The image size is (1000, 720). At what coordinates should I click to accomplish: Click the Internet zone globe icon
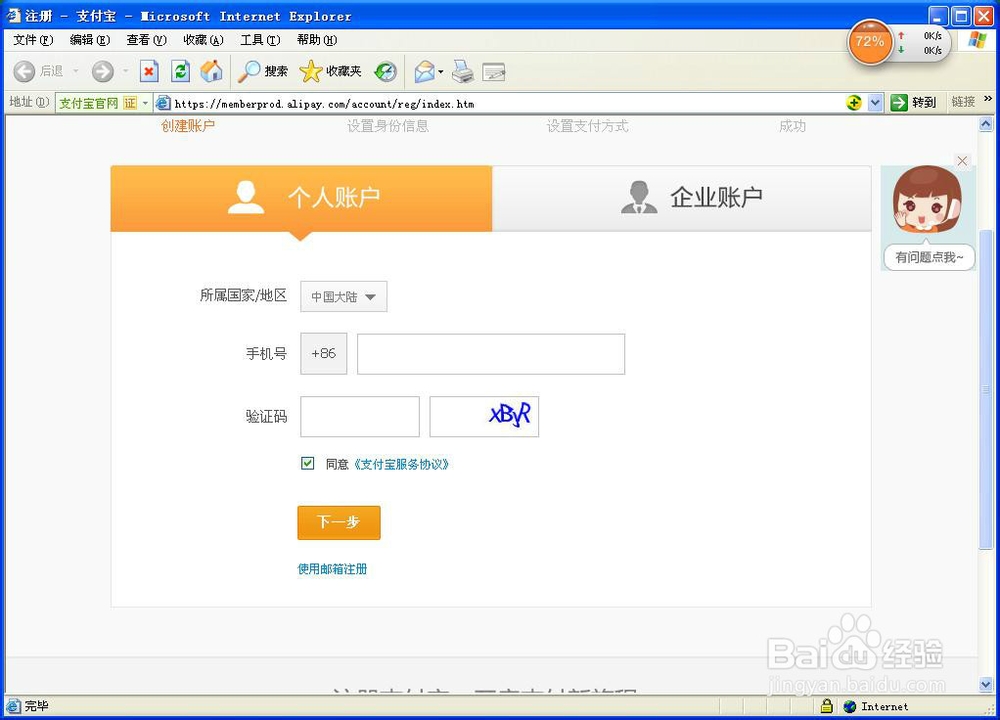point(849,706)
